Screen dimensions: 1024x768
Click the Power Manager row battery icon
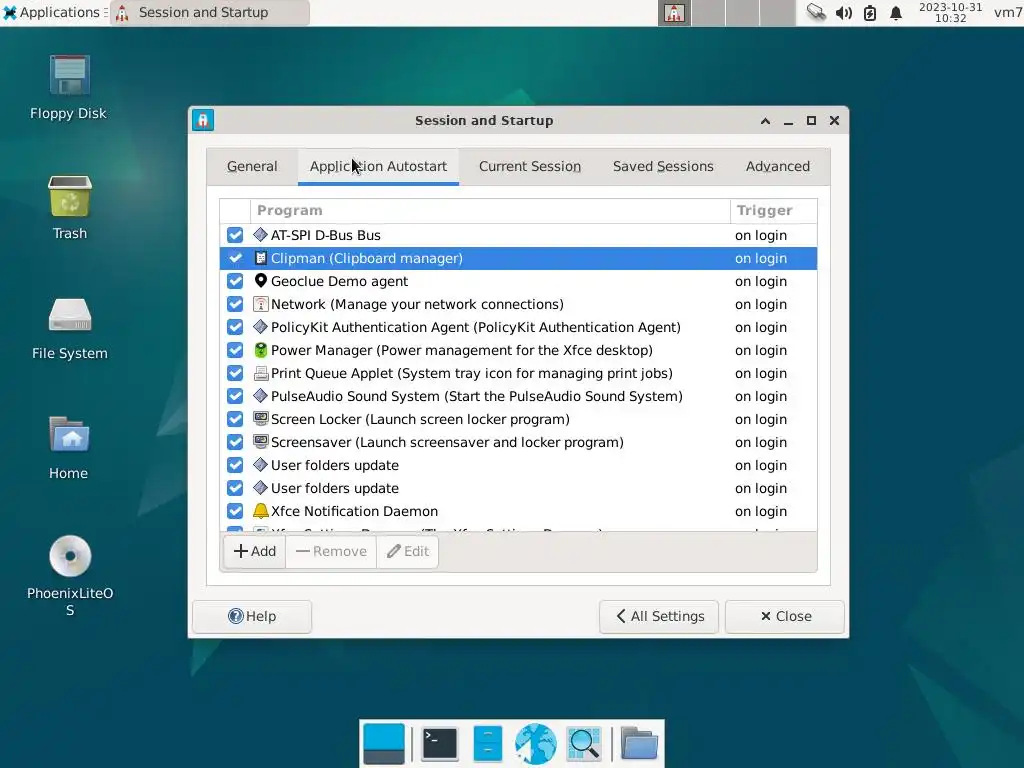(261, 350)
